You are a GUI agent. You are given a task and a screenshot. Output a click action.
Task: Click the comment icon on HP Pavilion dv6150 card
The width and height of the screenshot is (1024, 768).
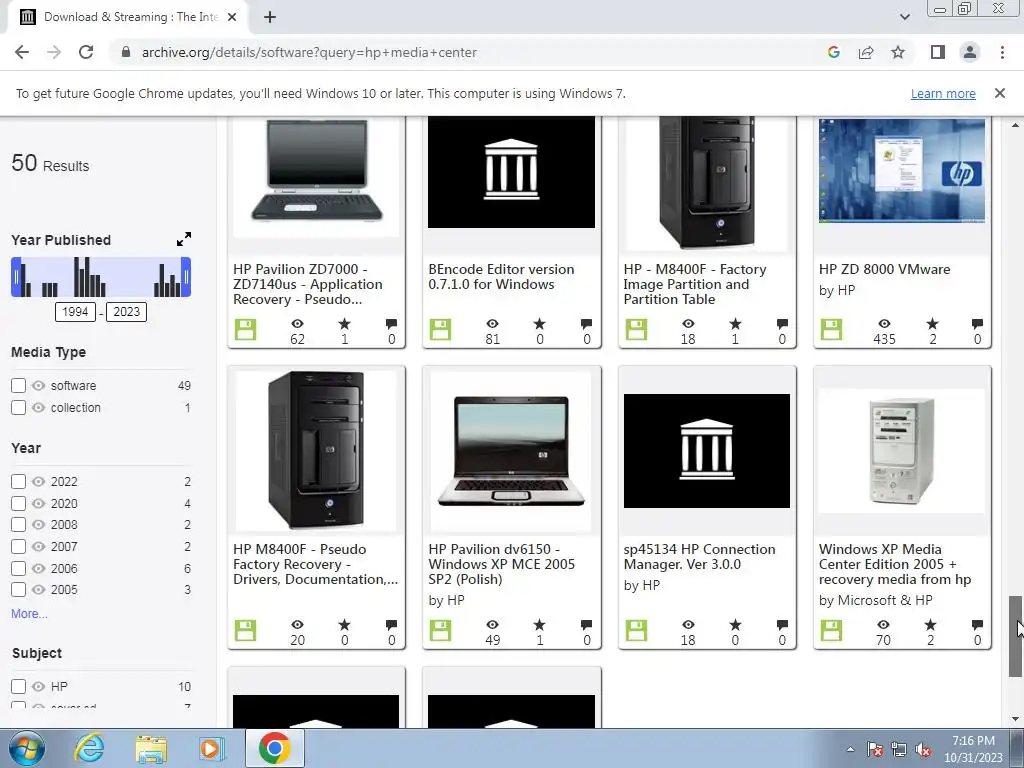[586, 625]
